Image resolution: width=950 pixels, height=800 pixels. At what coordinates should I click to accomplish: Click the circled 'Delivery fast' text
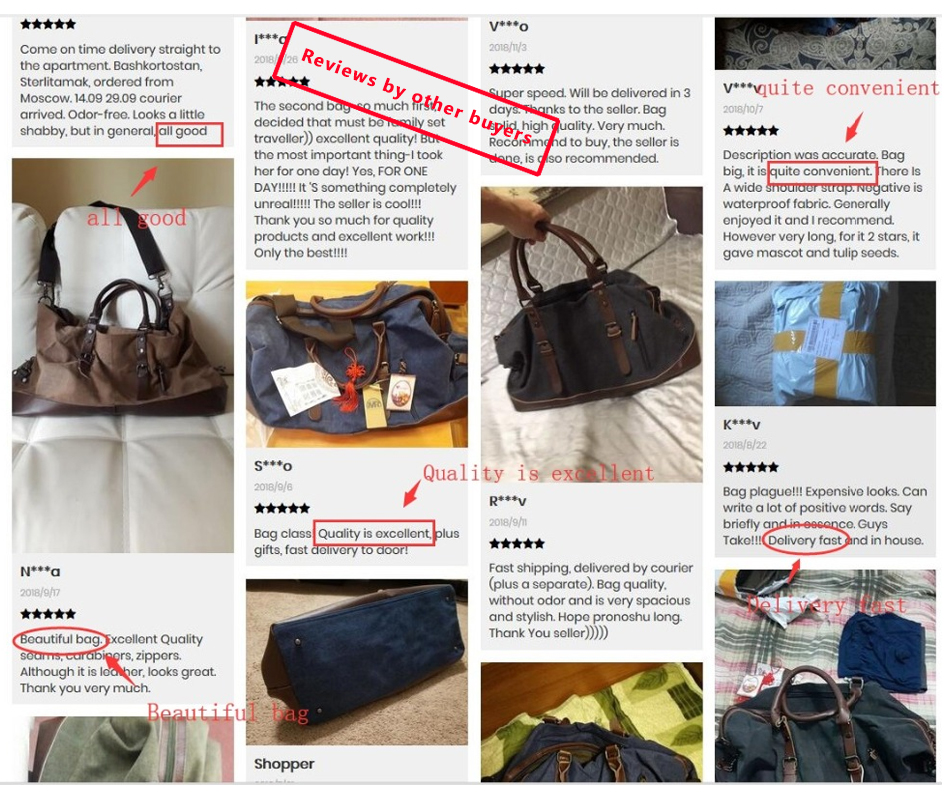click(805, 540)
